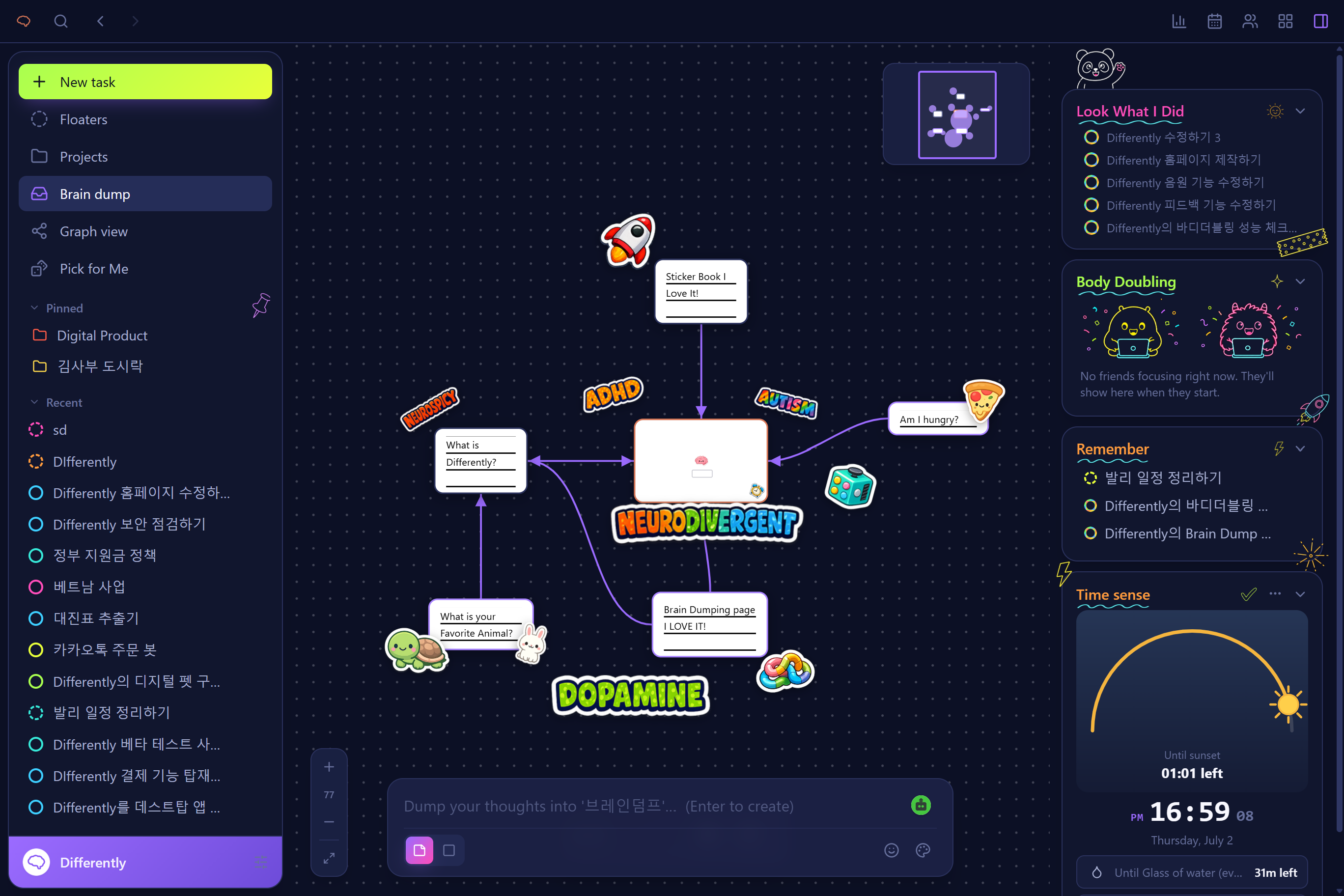Click the turtle sticker

click(x=417, y=650)
